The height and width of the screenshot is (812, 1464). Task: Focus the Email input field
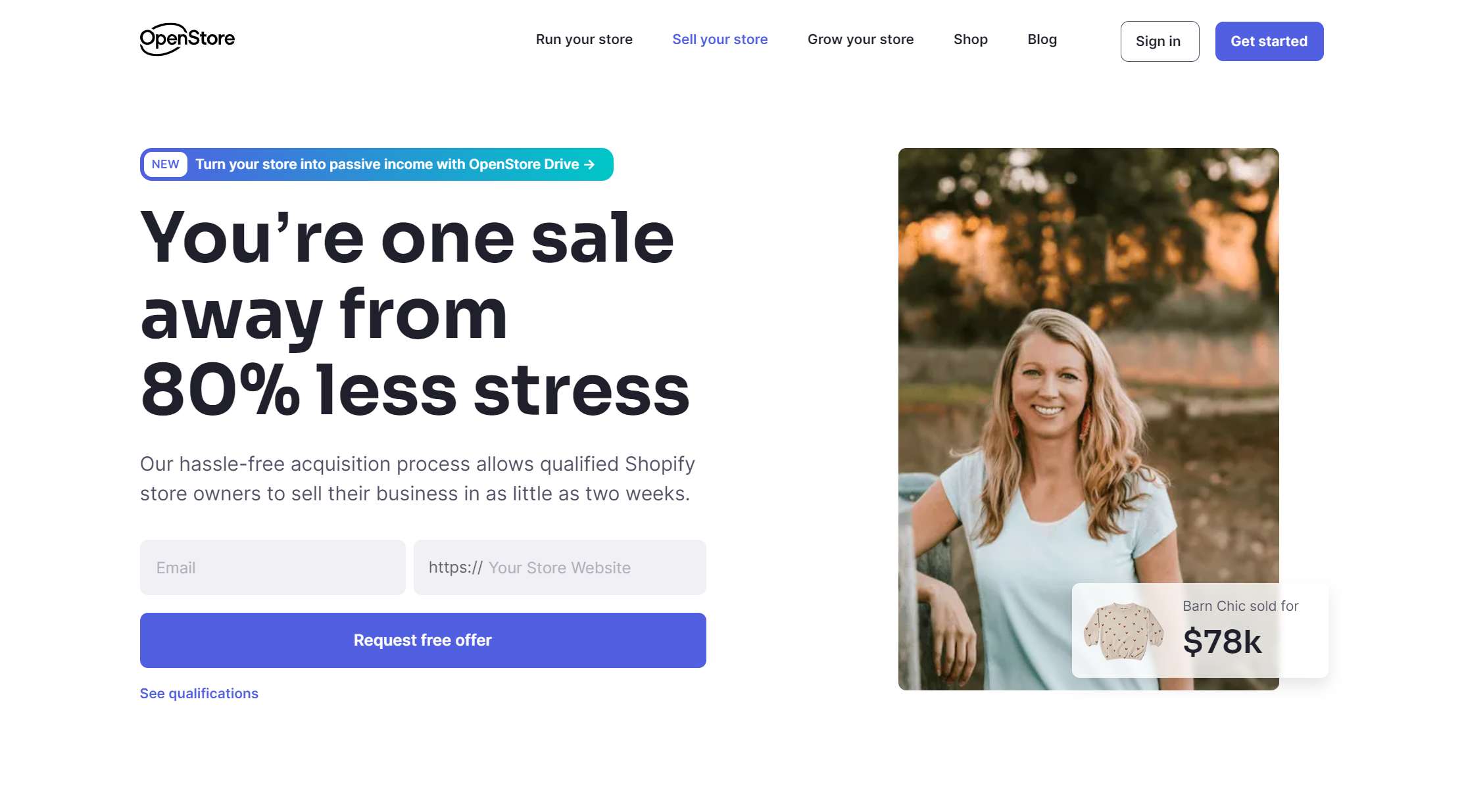click(x=272, y=567)
